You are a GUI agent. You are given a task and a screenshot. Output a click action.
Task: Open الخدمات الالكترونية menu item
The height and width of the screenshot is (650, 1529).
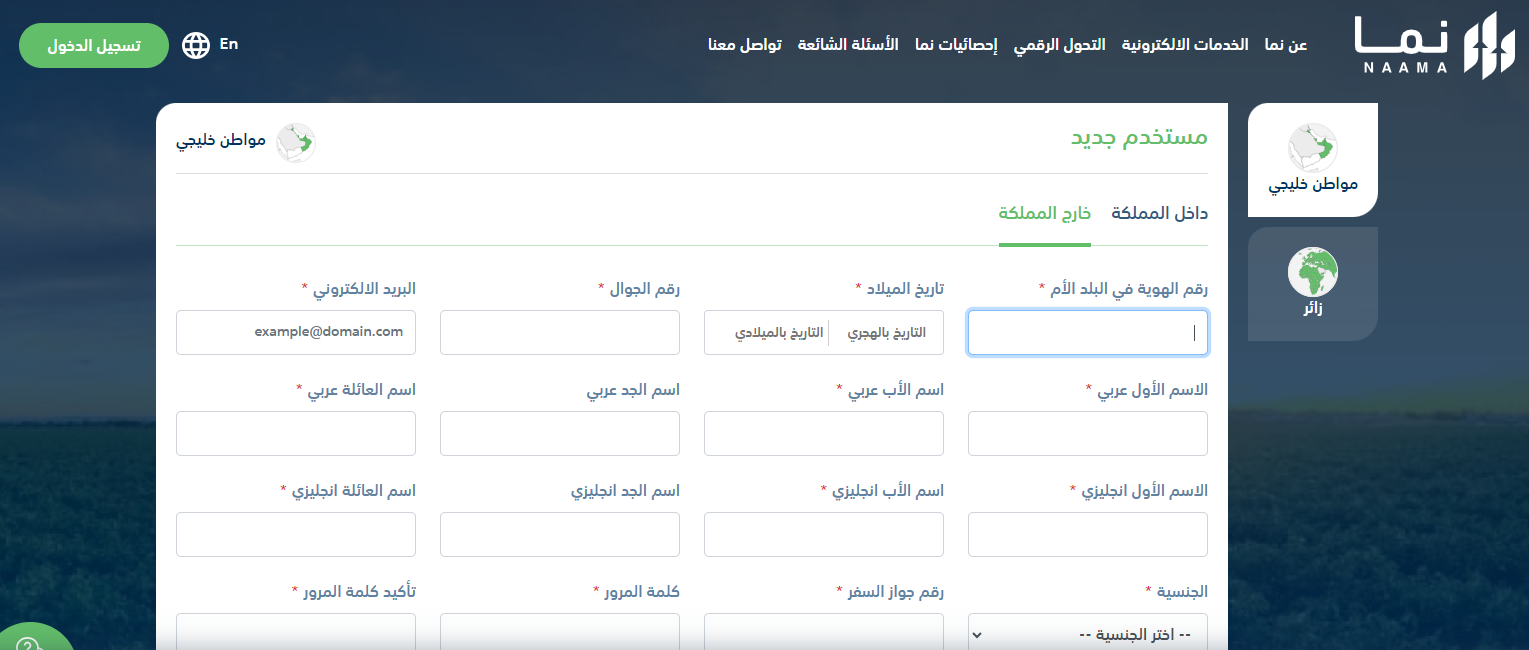[x=1184, y=45]
